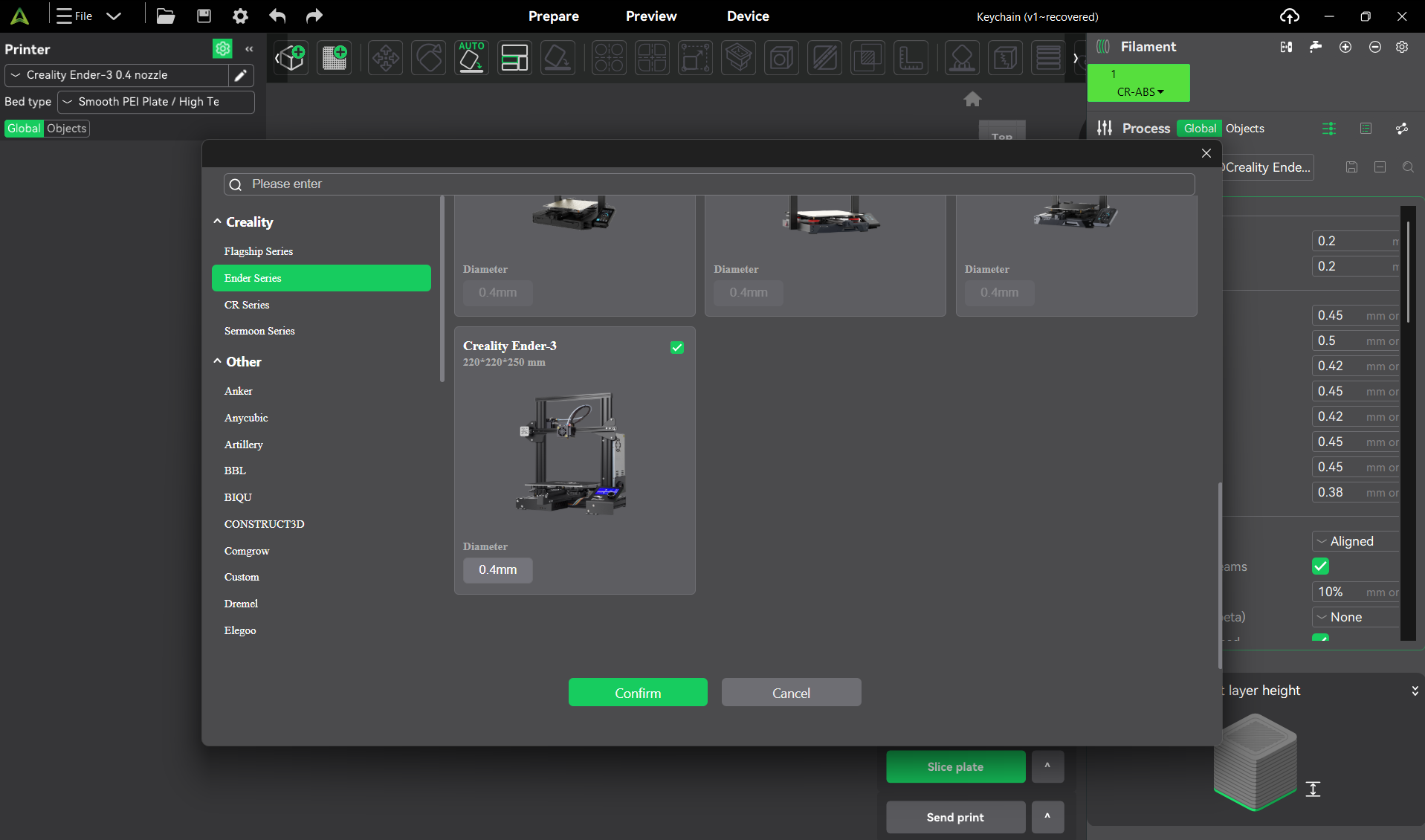The image size is (1425, 840).
Task: Open the folder icon in title bar
Action: [x=166, y=16]
